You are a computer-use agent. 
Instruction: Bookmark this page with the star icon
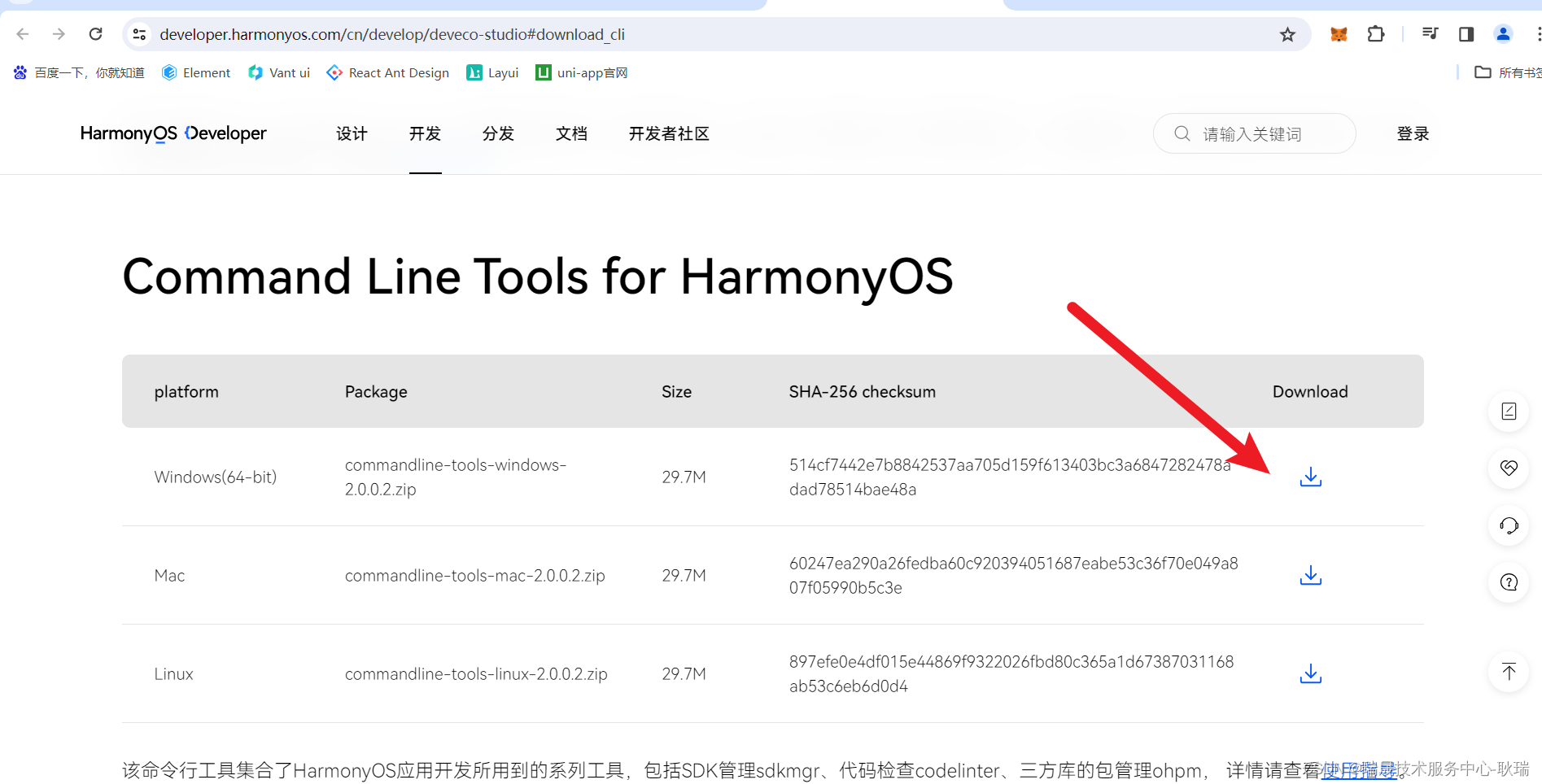[1286, 34]
